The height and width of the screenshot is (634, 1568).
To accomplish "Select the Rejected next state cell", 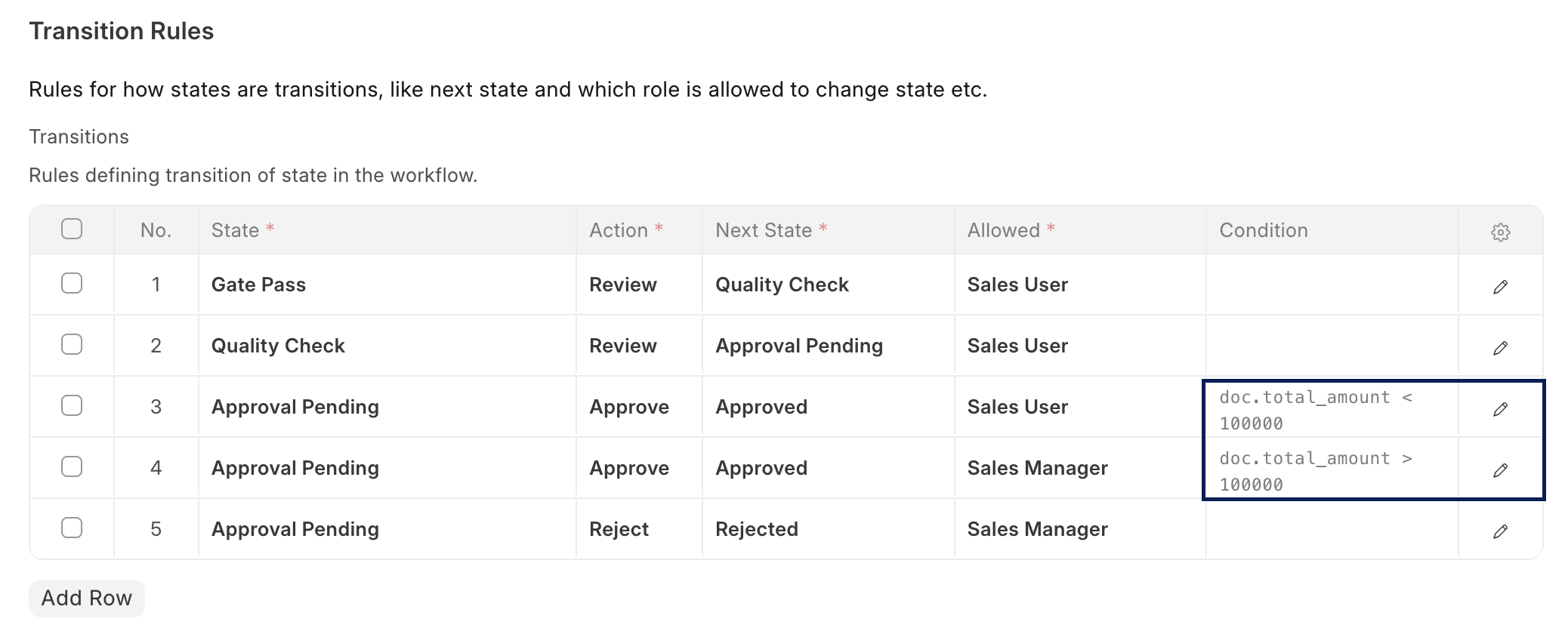I will coord(757,529).
